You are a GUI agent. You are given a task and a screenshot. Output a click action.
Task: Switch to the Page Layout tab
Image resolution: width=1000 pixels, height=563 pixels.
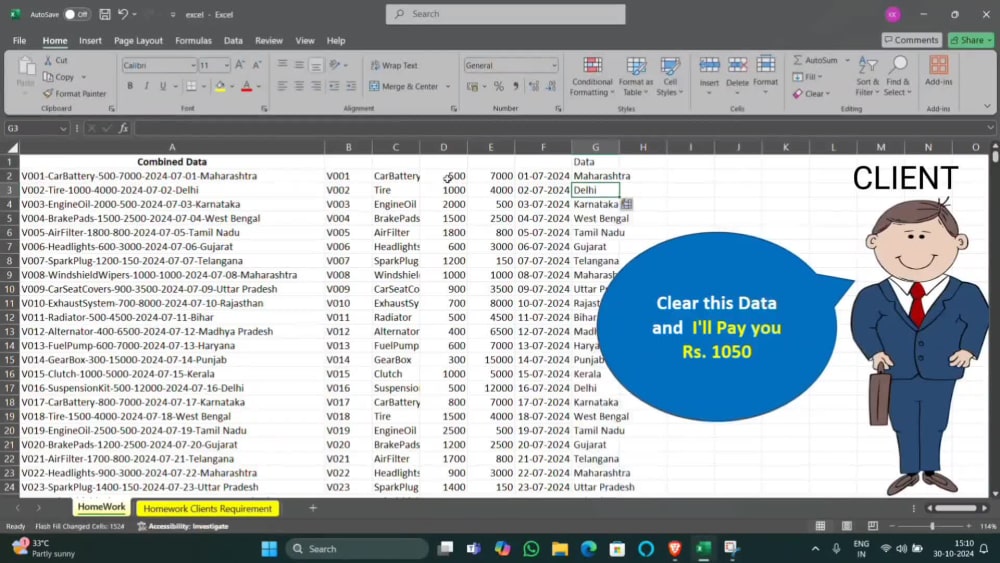pyautogui.click(x=138, y=40)
